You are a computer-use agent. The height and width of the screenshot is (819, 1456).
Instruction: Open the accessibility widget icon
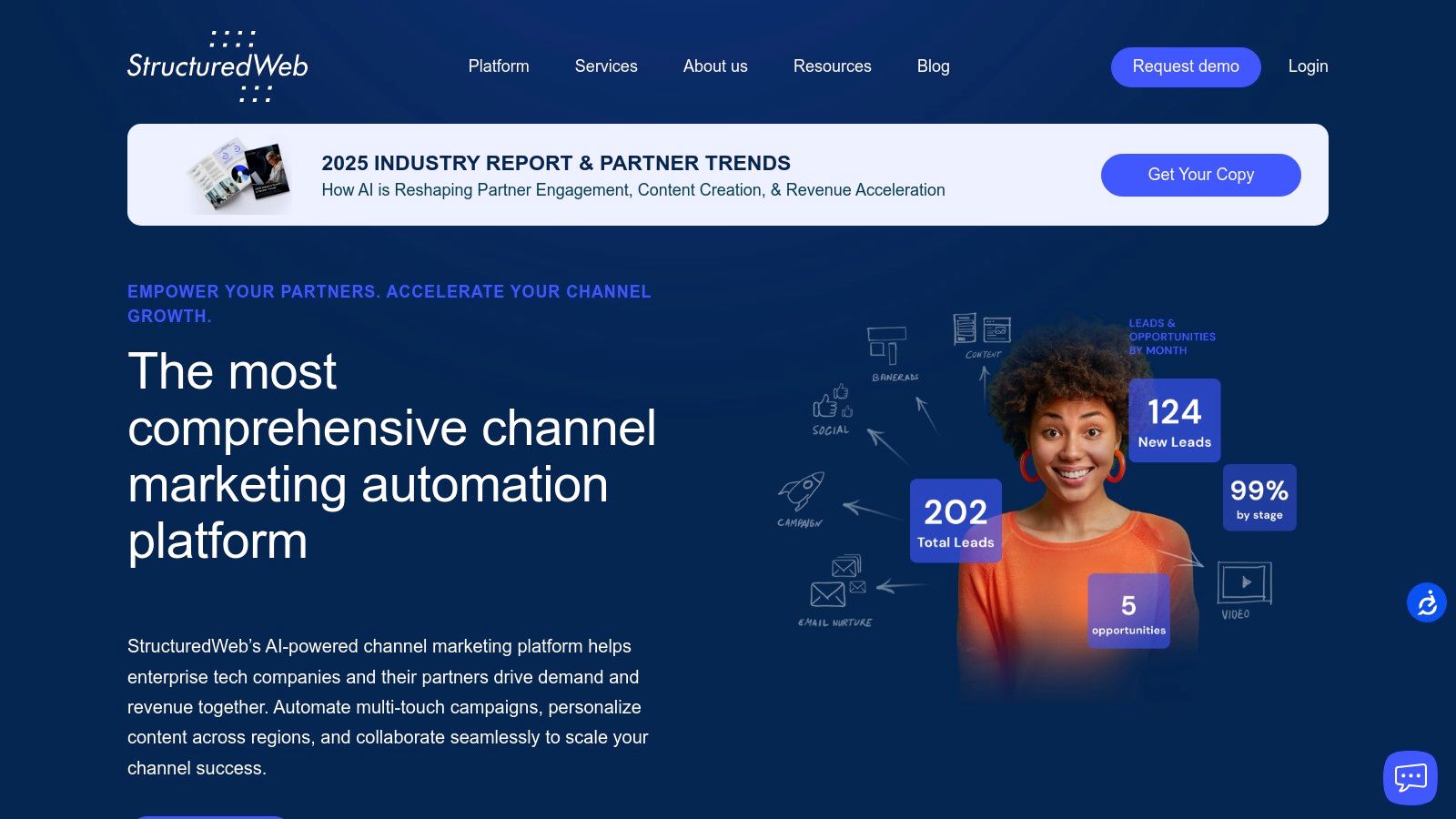(1427, 602)
